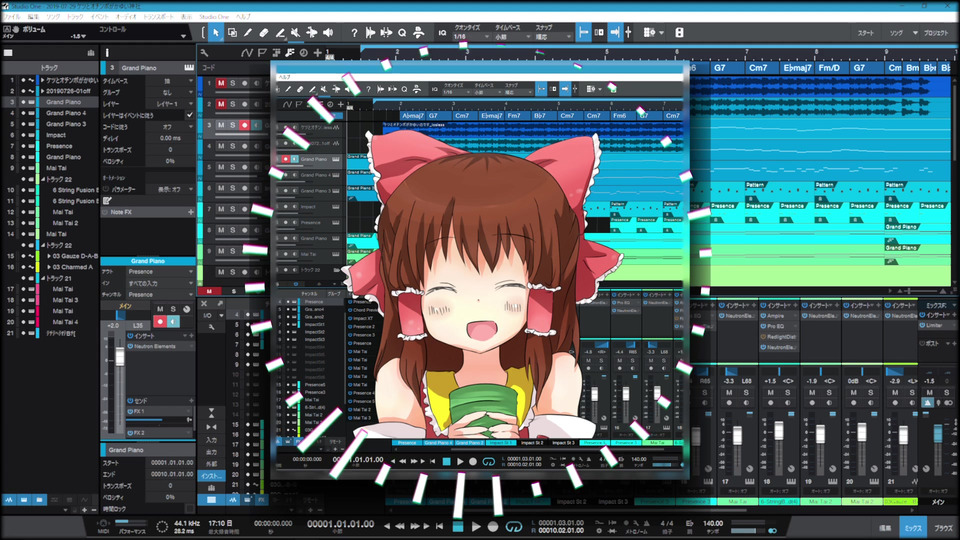Click the Stop button in transport
This screenshot has width=960, height=540.
[x=458, y=527]
